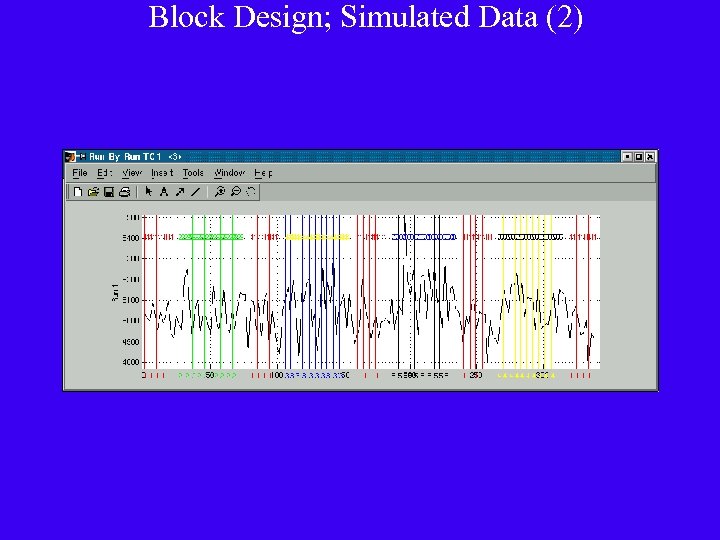
Task: Activate the Rotate 3D tool
Action: (251, 192)
